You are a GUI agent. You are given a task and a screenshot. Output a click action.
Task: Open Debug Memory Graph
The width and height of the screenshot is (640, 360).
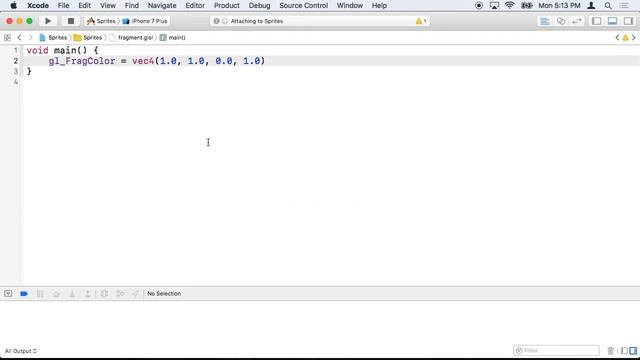point(120,293)
